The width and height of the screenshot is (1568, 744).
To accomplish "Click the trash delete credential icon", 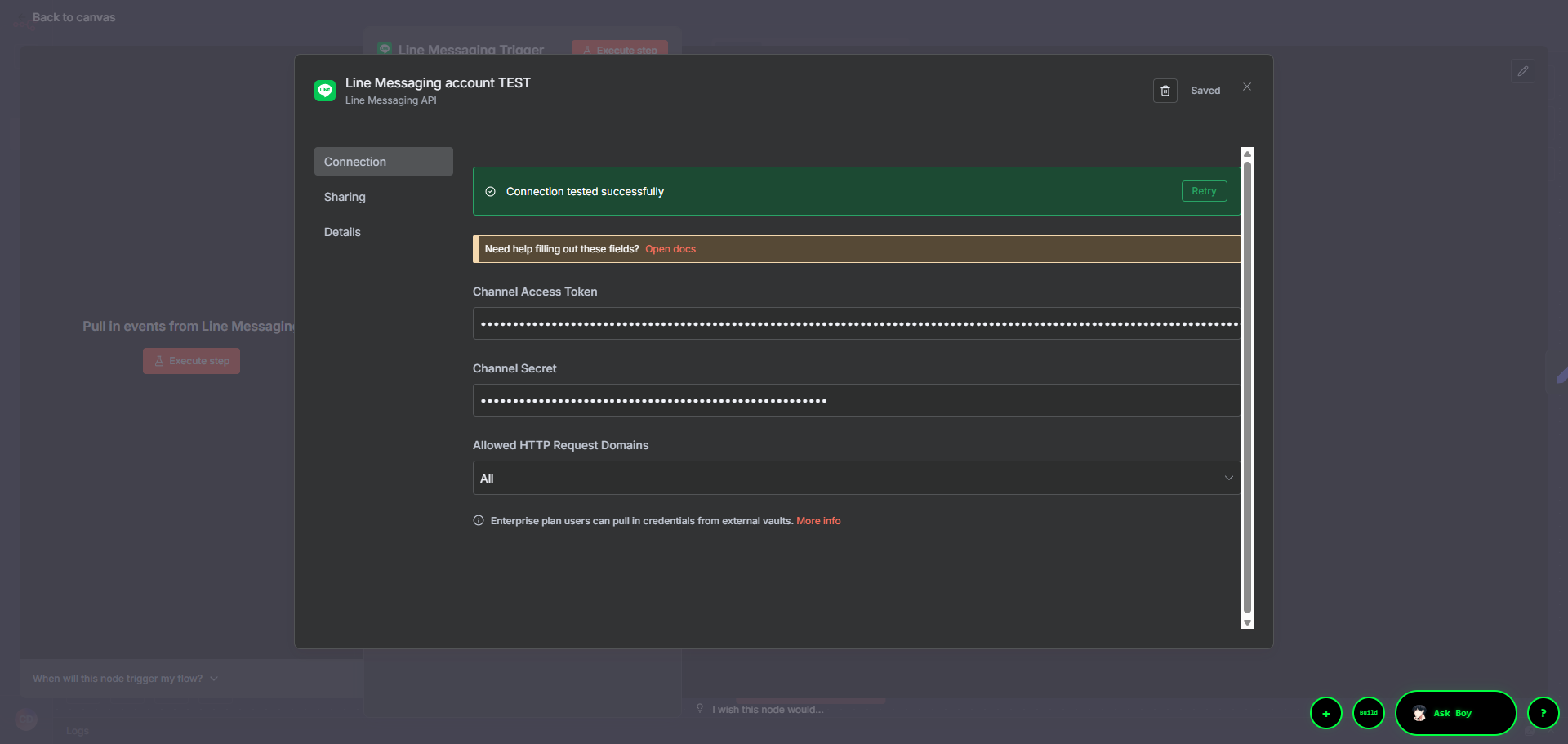I will click(1165, 91).
